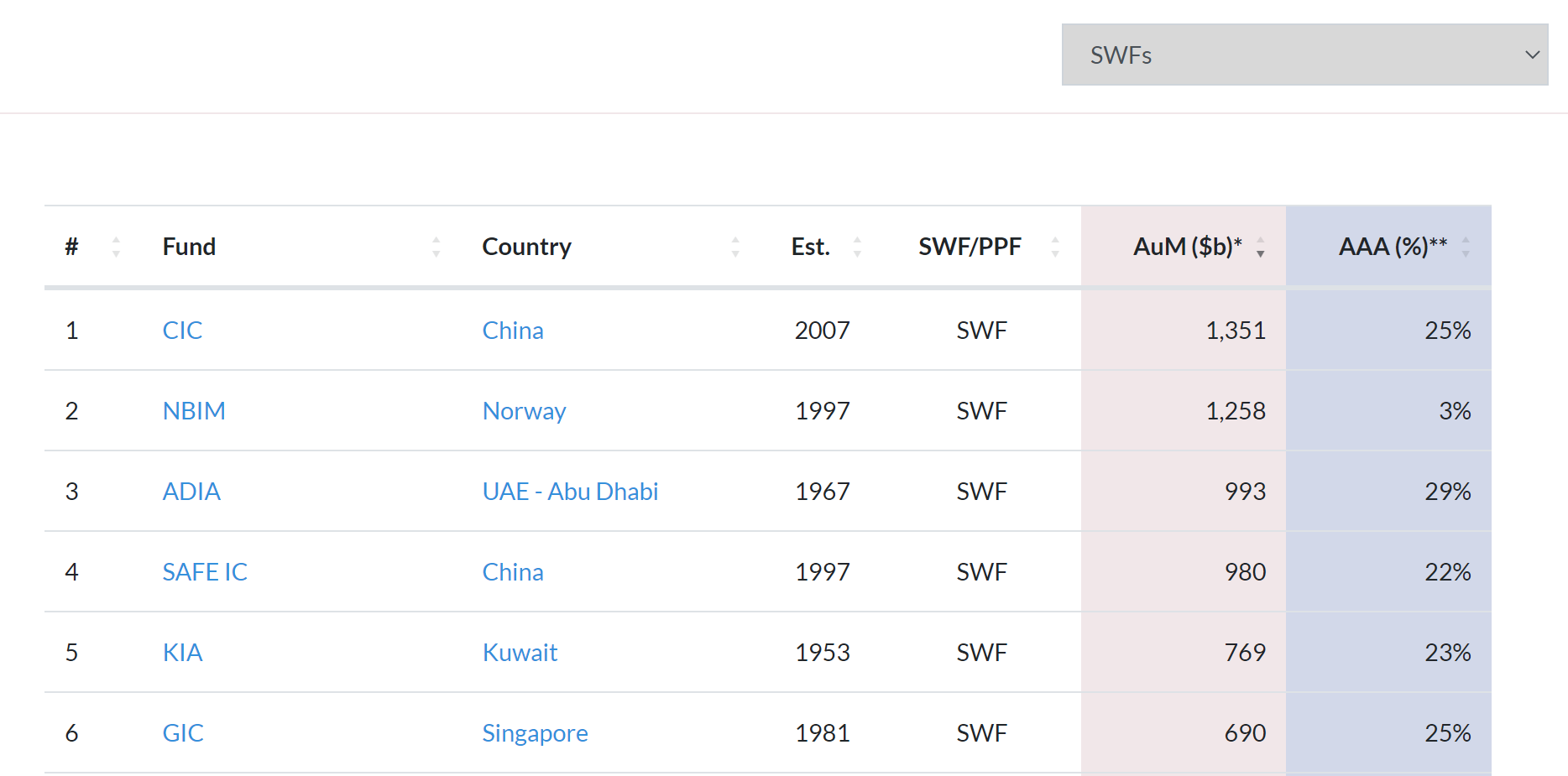Select the 690 AuM value
This screenshot has width=1568, height=776.
[1245, 732]
